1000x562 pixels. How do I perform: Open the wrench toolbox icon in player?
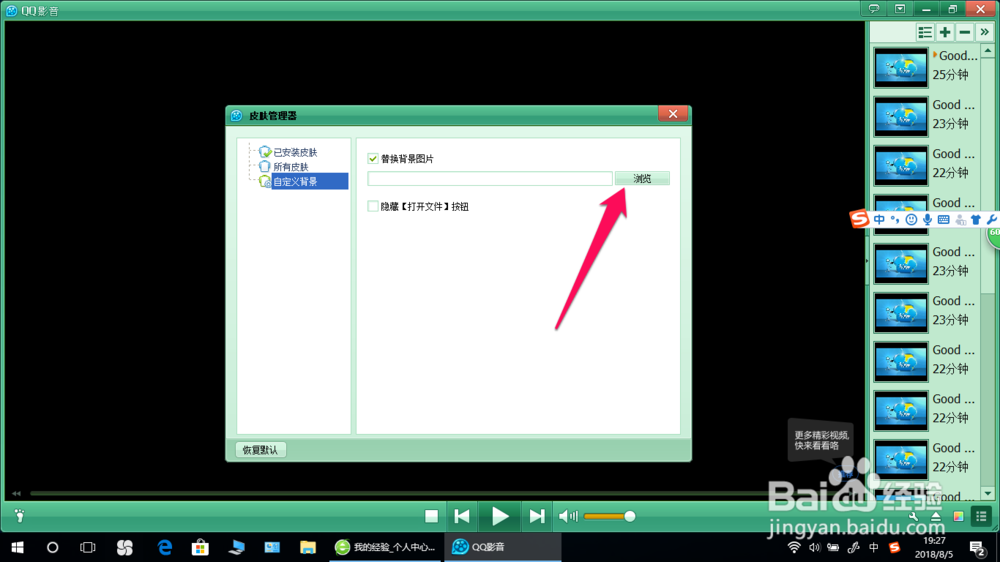click(913, 517)
